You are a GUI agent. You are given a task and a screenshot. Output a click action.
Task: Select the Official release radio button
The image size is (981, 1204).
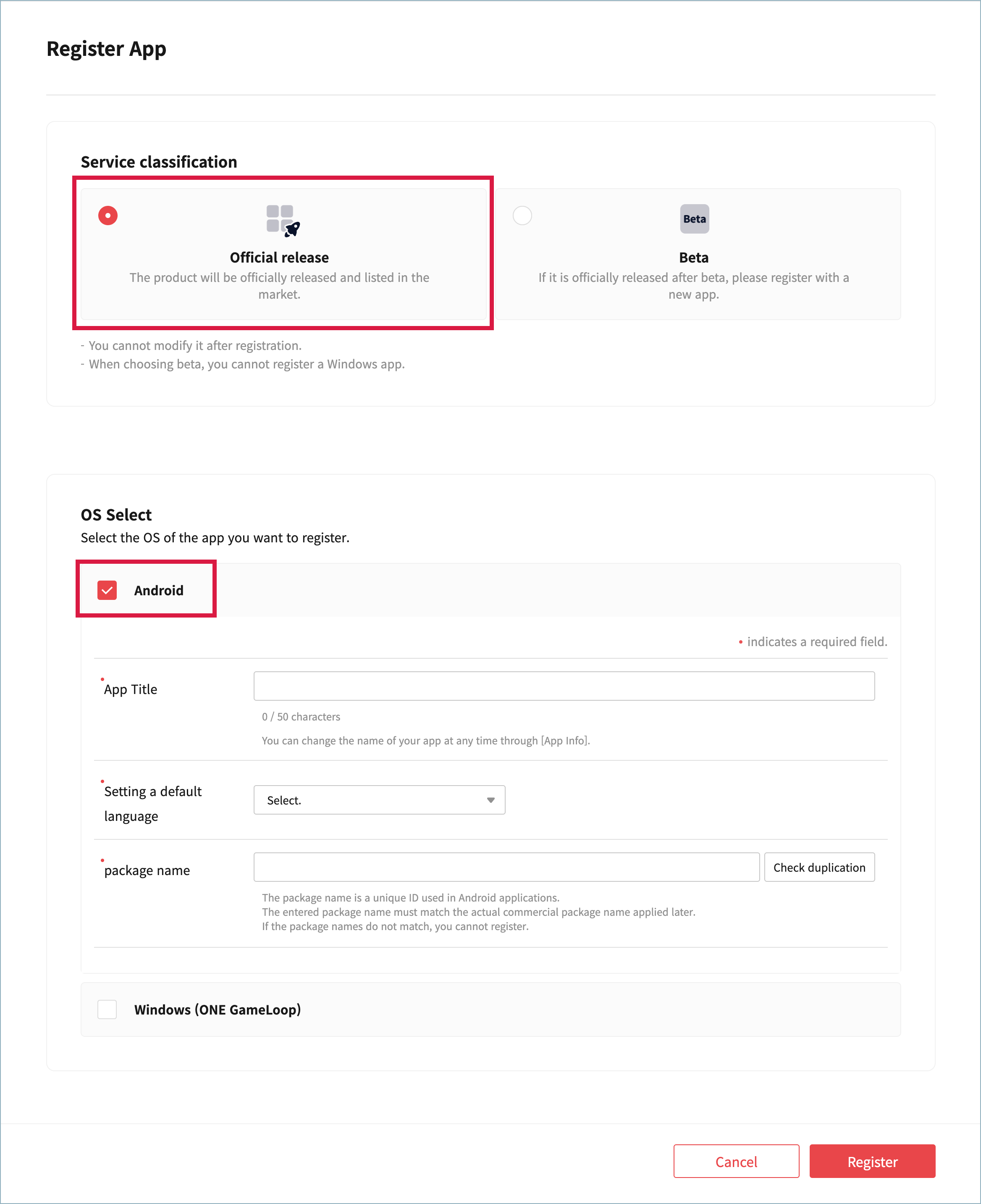coord(108,216)
